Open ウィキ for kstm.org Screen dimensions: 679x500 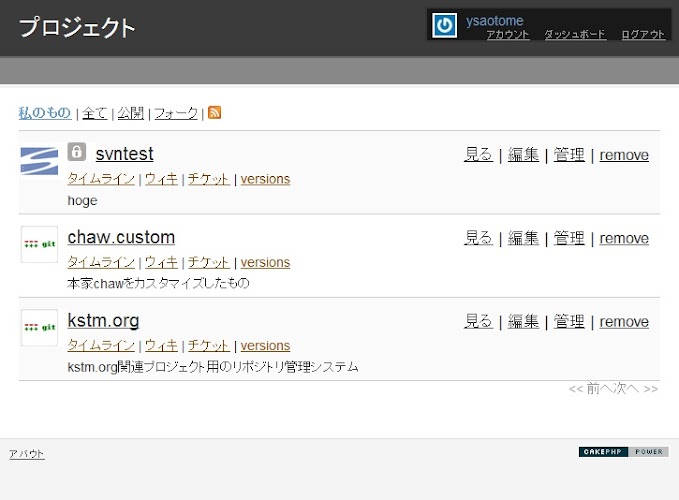161,345
